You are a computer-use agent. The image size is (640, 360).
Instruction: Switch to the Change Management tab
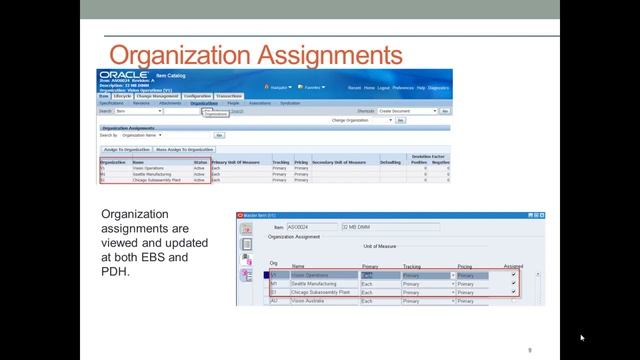(157, 96)
